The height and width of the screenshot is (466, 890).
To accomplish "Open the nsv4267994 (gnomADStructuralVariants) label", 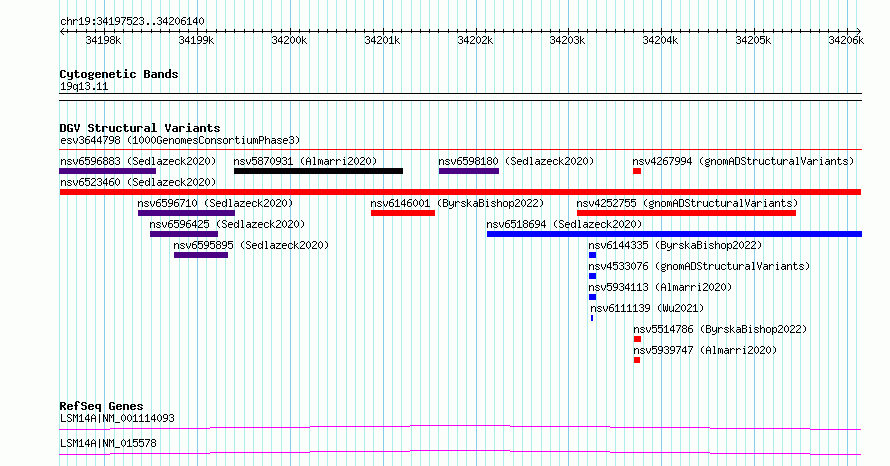I will pos(744,161).
